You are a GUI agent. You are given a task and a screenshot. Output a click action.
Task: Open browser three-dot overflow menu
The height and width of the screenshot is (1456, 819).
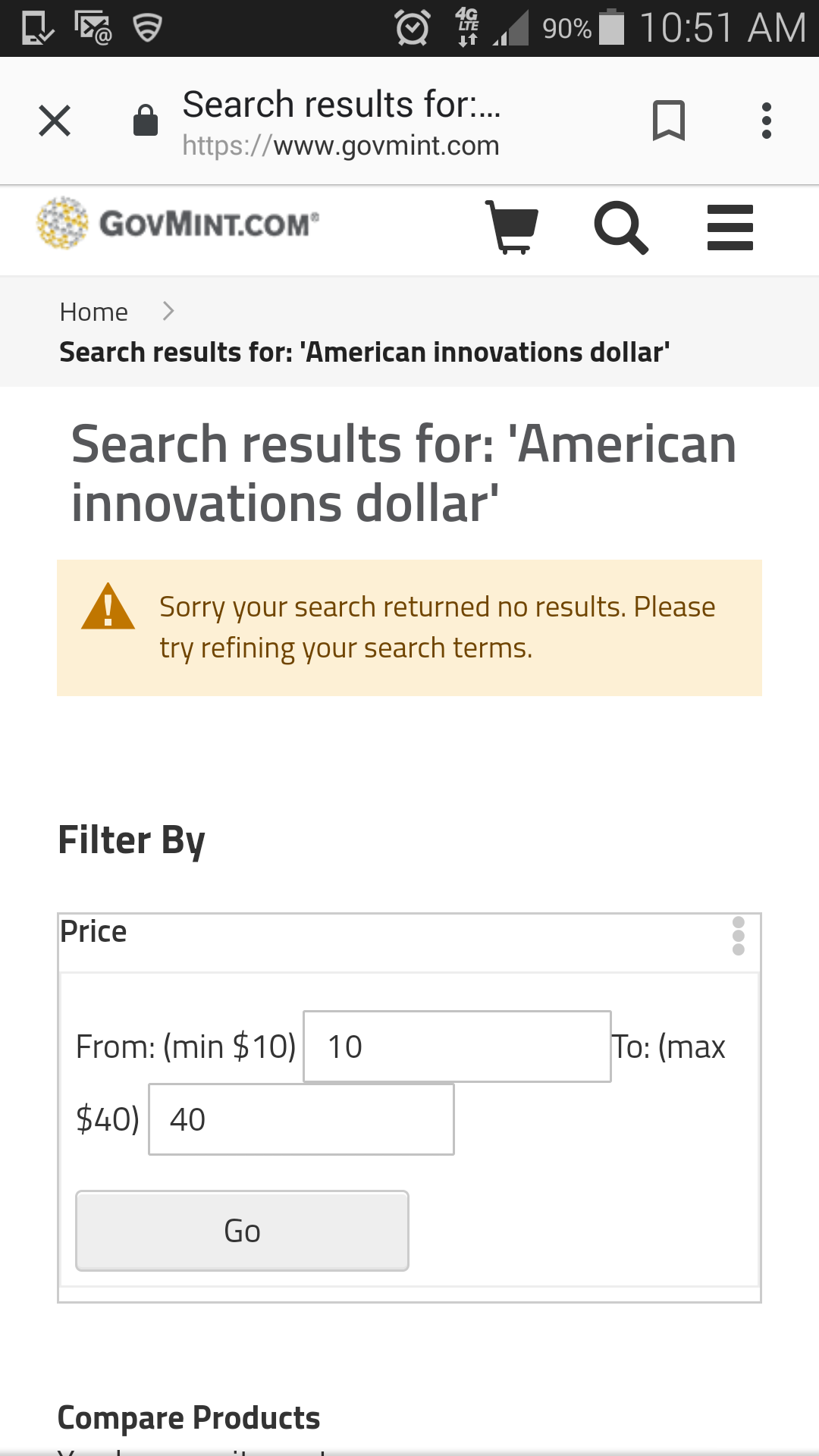[767, 121]
